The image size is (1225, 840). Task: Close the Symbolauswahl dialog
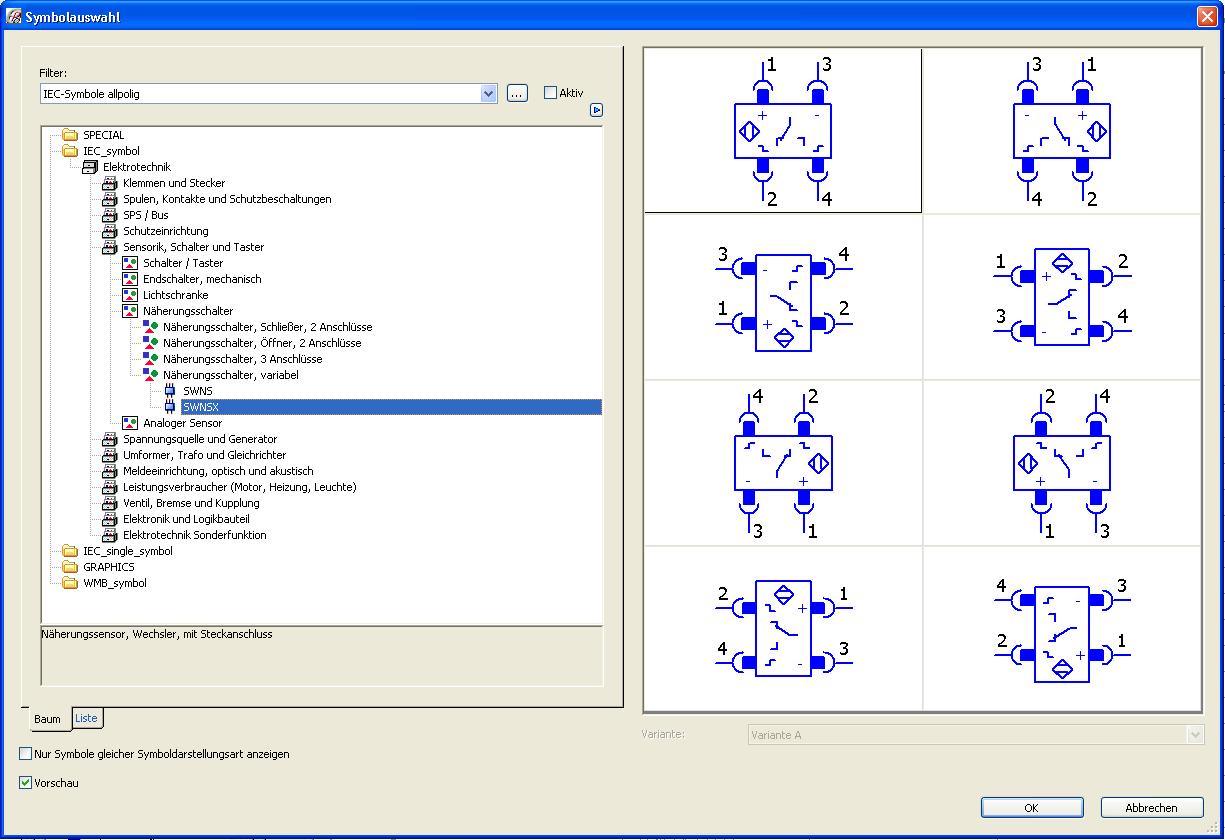coord(1206,17)
